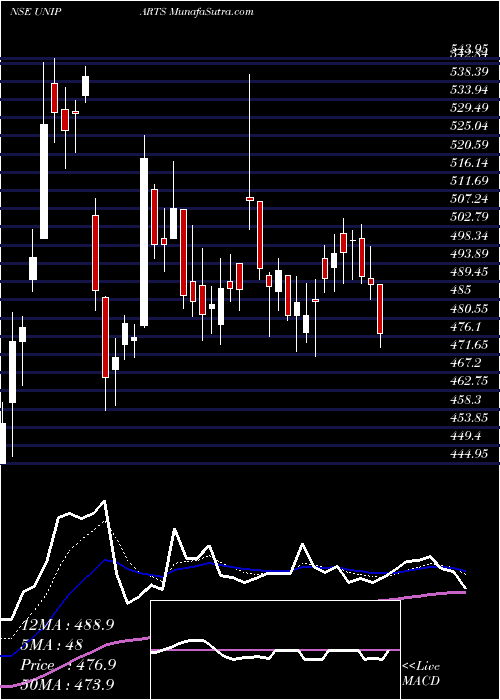
Task: Click the 462.75 price level label
Action: click(468, 381)
